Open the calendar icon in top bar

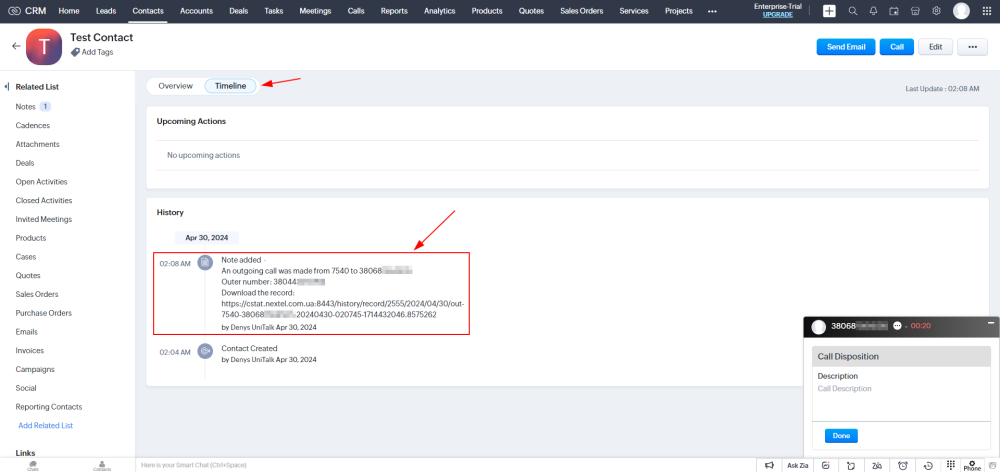tap(894, 11)
